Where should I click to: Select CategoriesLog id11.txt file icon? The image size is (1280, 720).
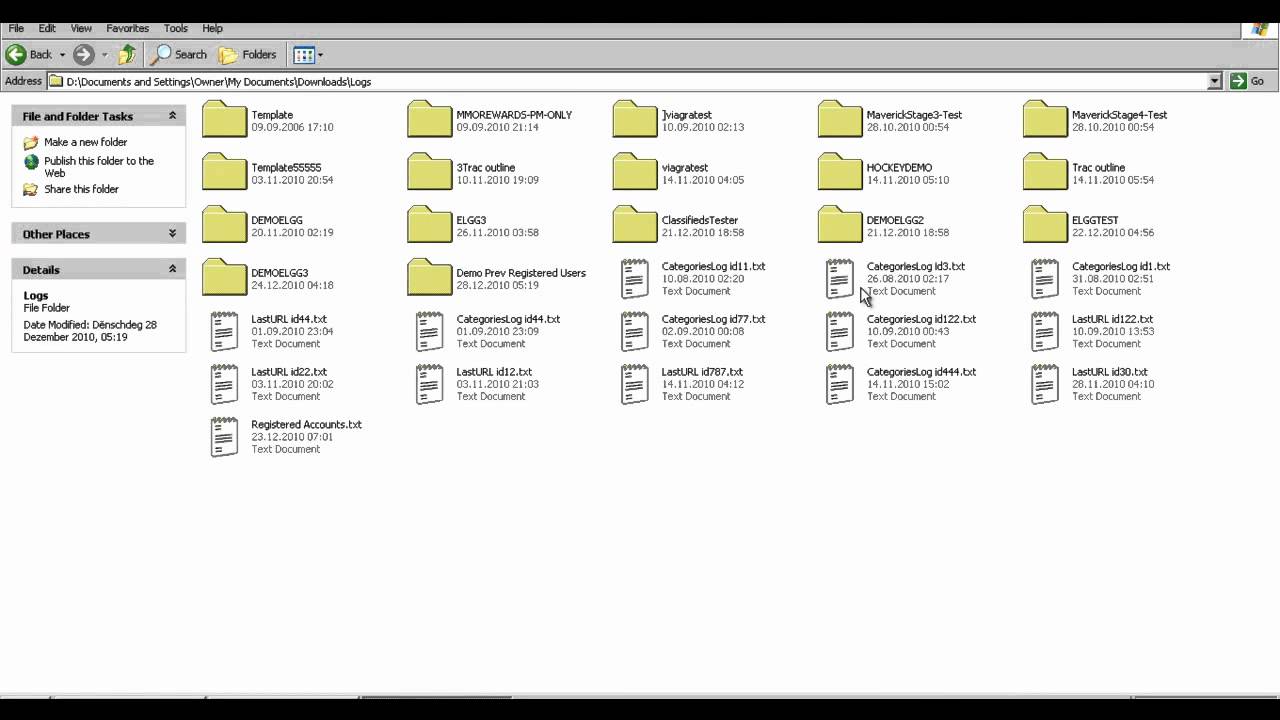[x=634, y=278]
